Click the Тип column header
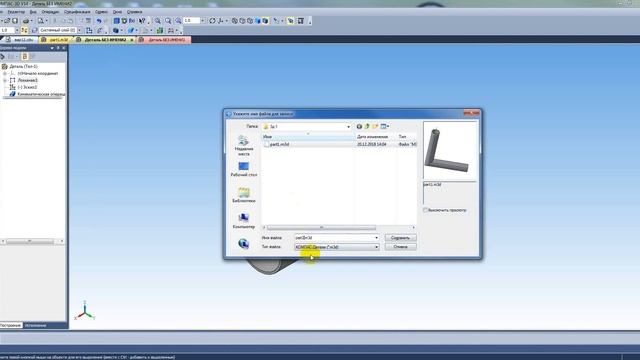Image resolution: width=640 pixels, height=360 pixels. coord(407,136)
